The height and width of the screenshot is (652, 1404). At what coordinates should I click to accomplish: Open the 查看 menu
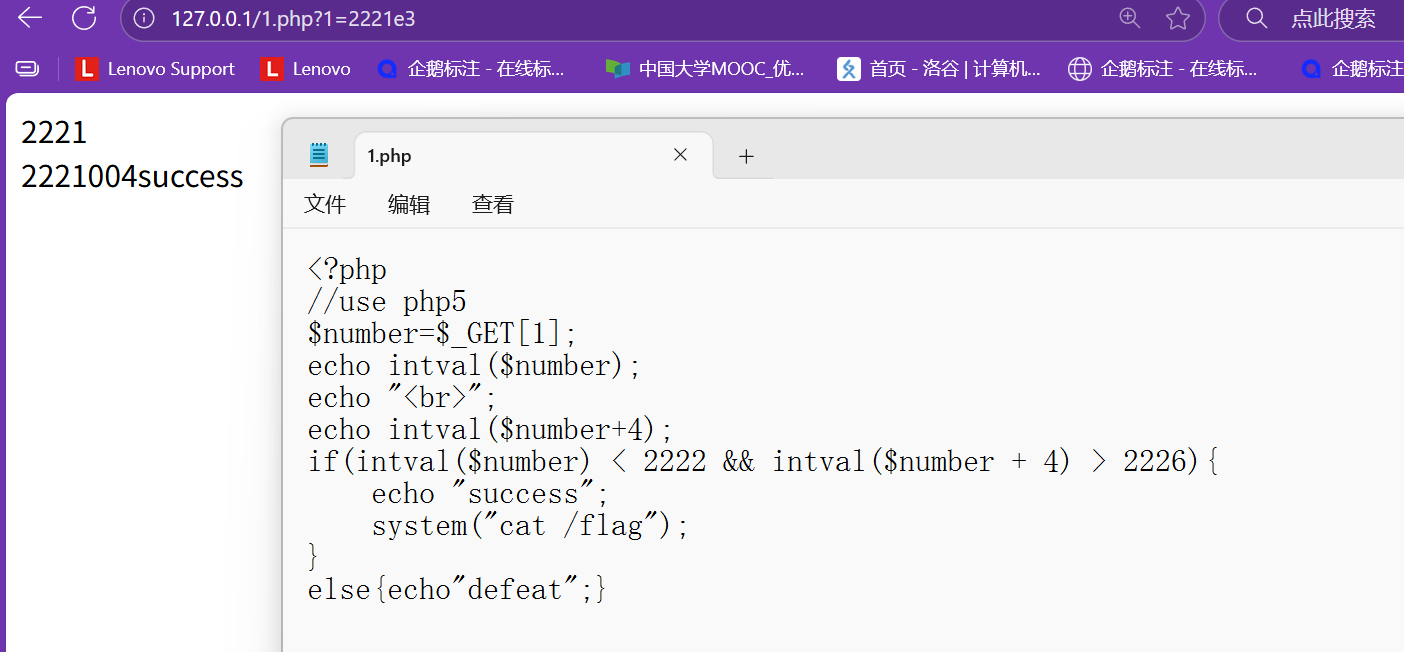click(493, 205)
